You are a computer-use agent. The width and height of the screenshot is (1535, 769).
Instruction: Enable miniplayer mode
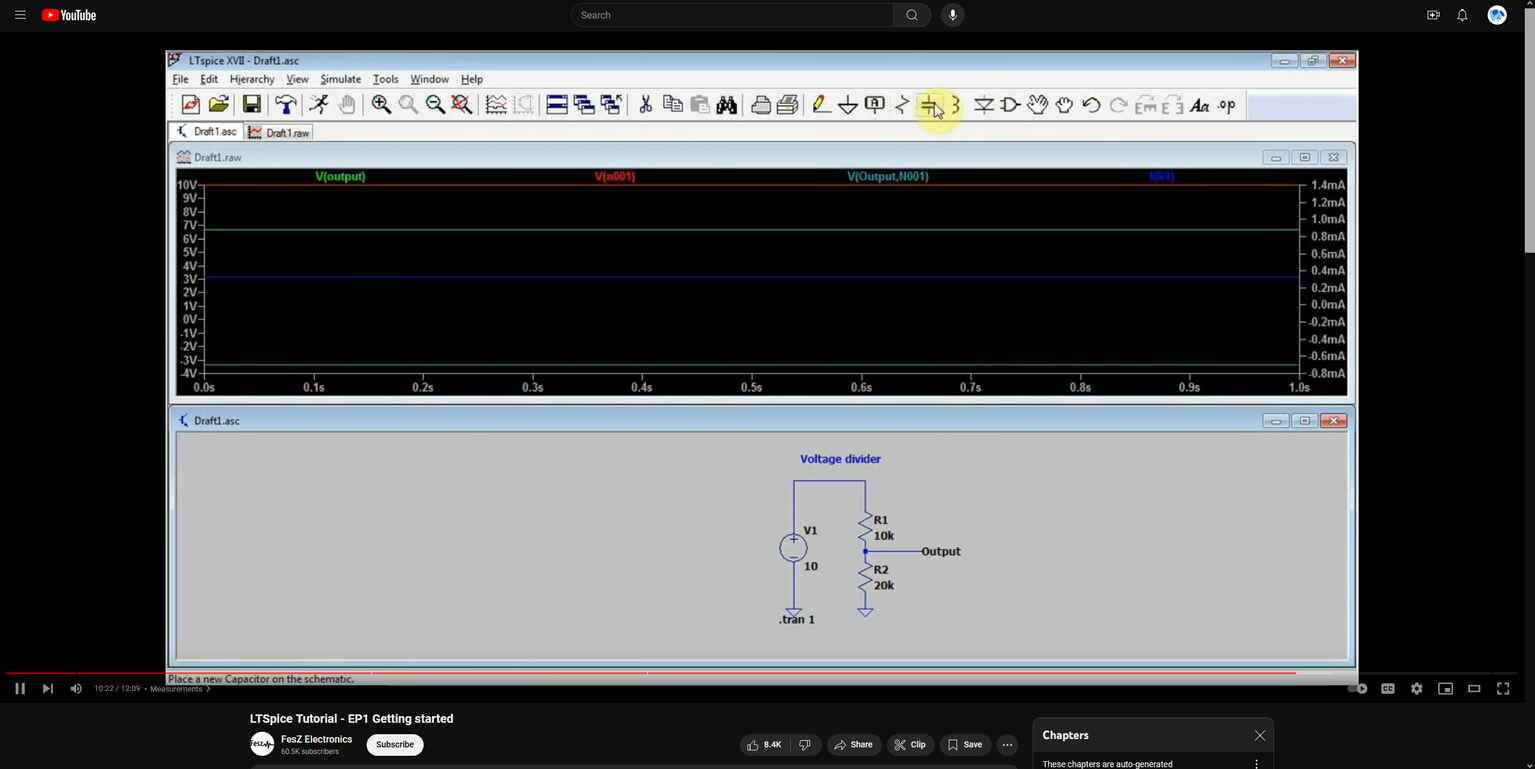coord(1445,689)
